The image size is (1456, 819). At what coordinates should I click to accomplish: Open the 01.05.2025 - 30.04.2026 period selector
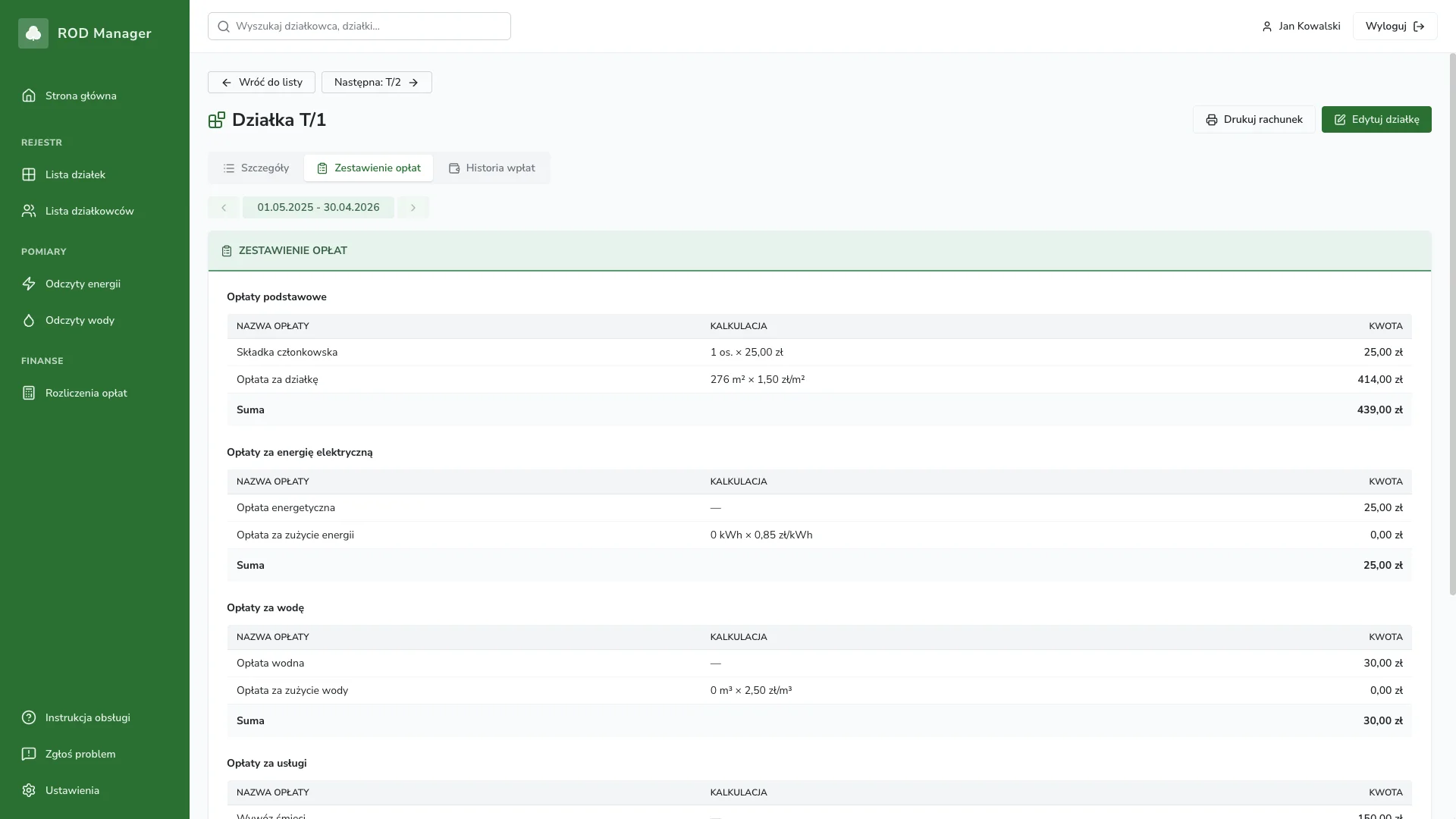318,208
